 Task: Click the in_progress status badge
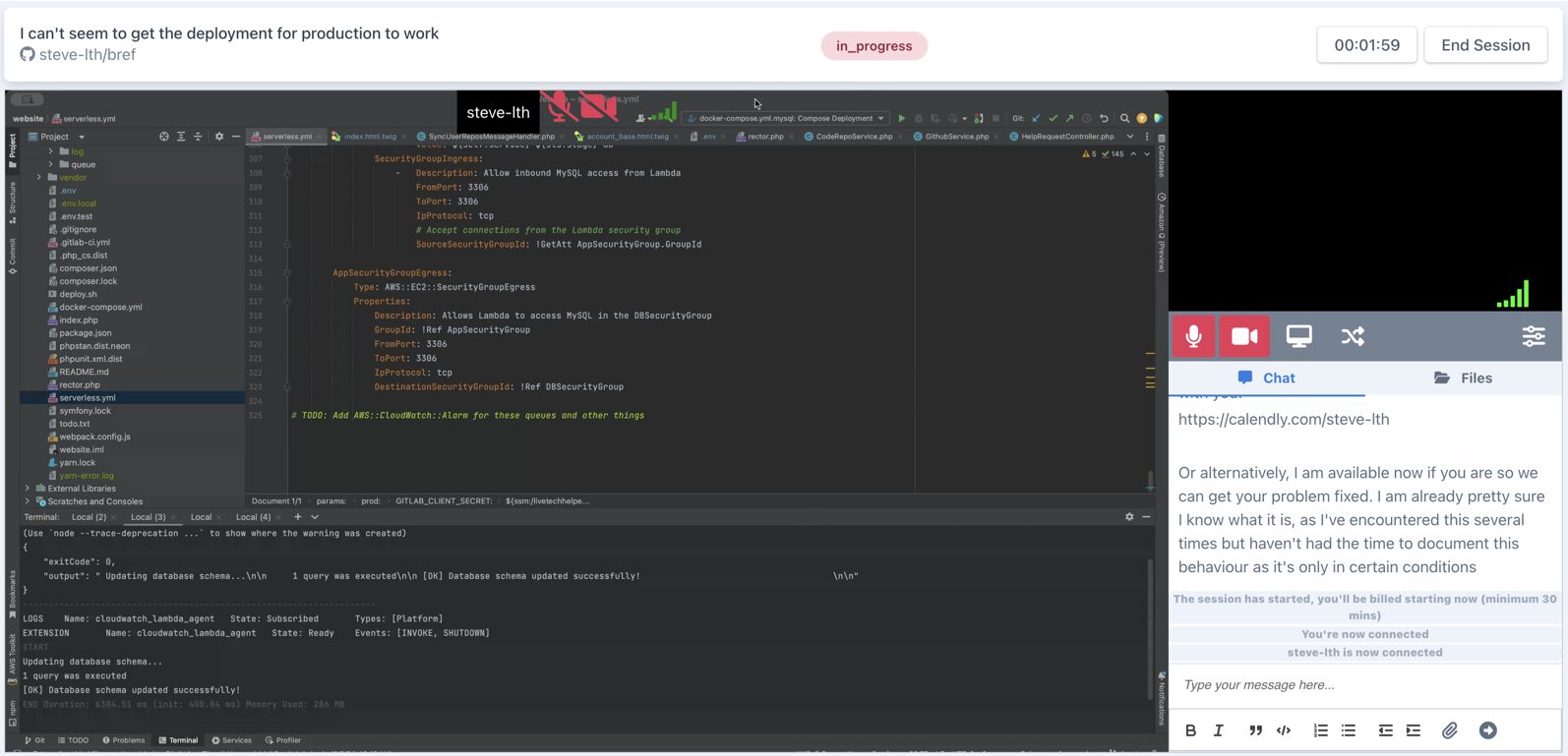[874, 46]
